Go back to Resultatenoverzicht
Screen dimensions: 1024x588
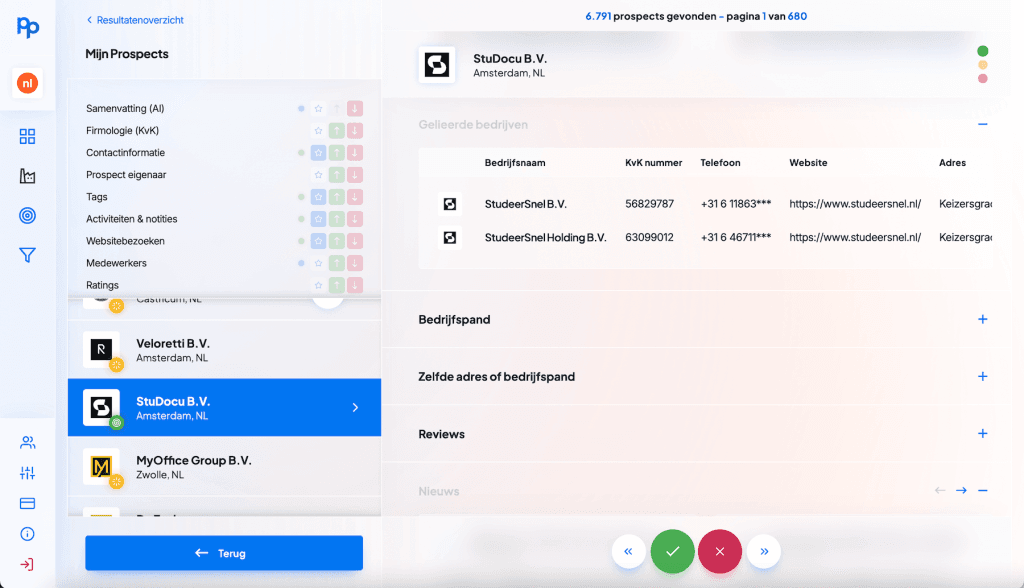pyautogui.click(x=135, y=20)
